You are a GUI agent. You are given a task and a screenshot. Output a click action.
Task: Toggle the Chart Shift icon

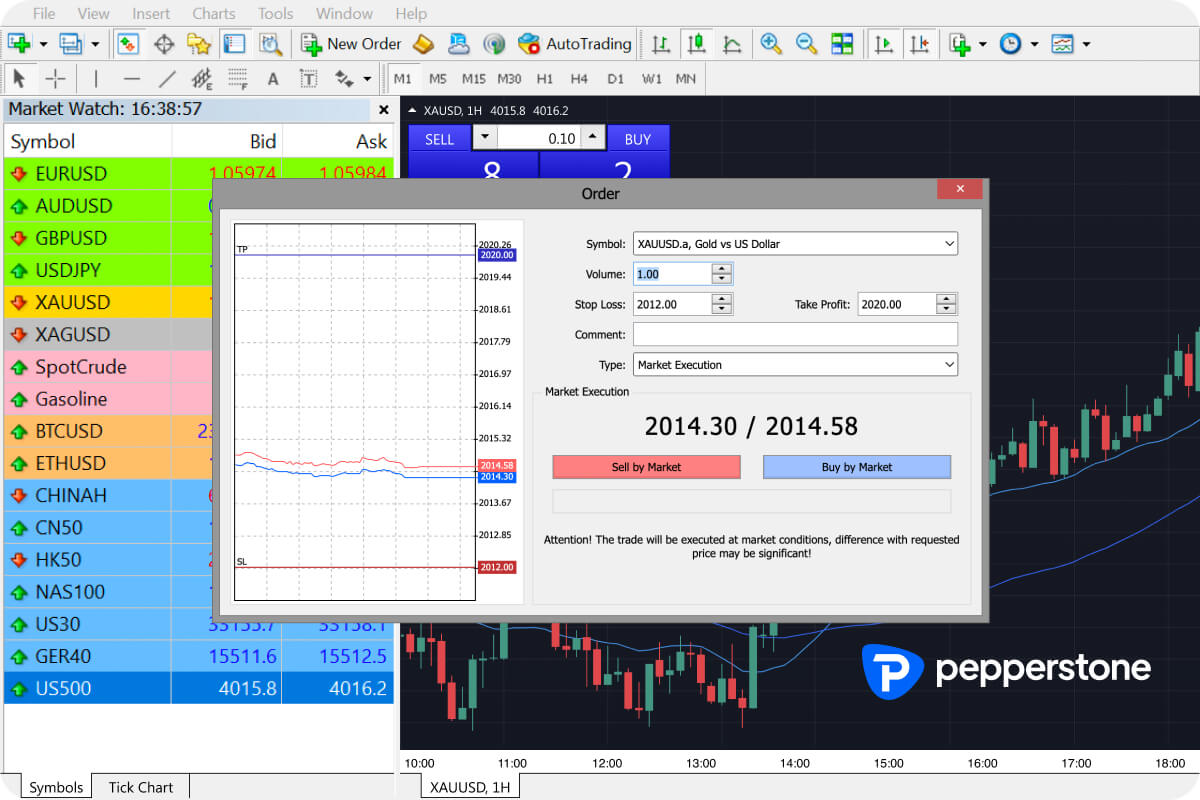pyautogui.click(x=919, y=44)
